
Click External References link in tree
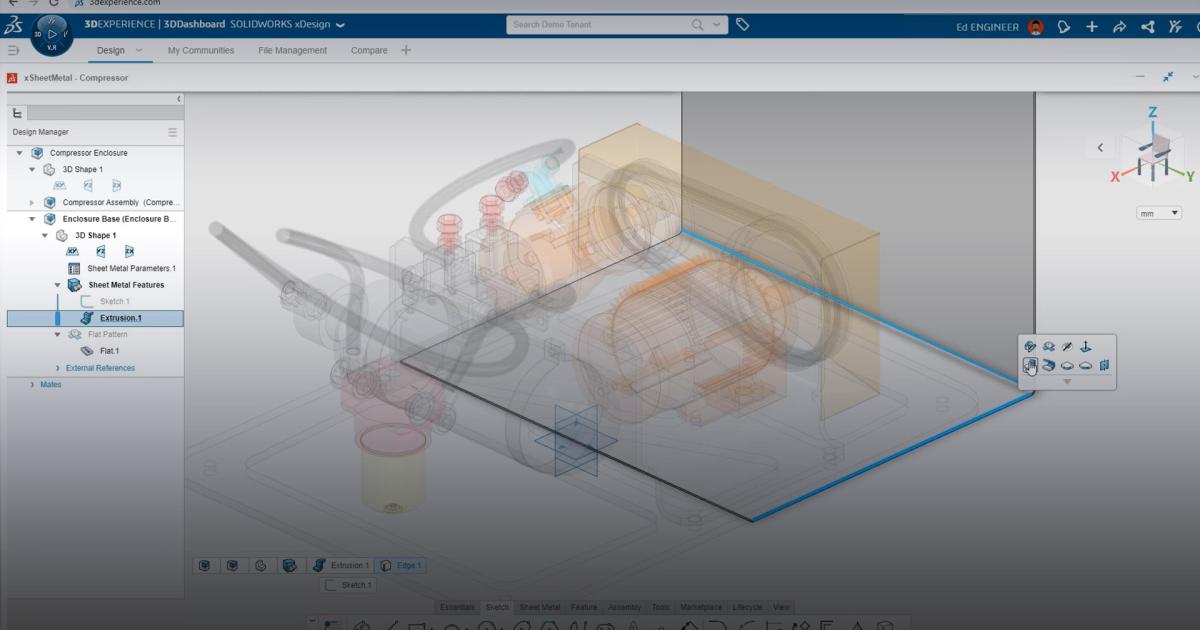100,368
